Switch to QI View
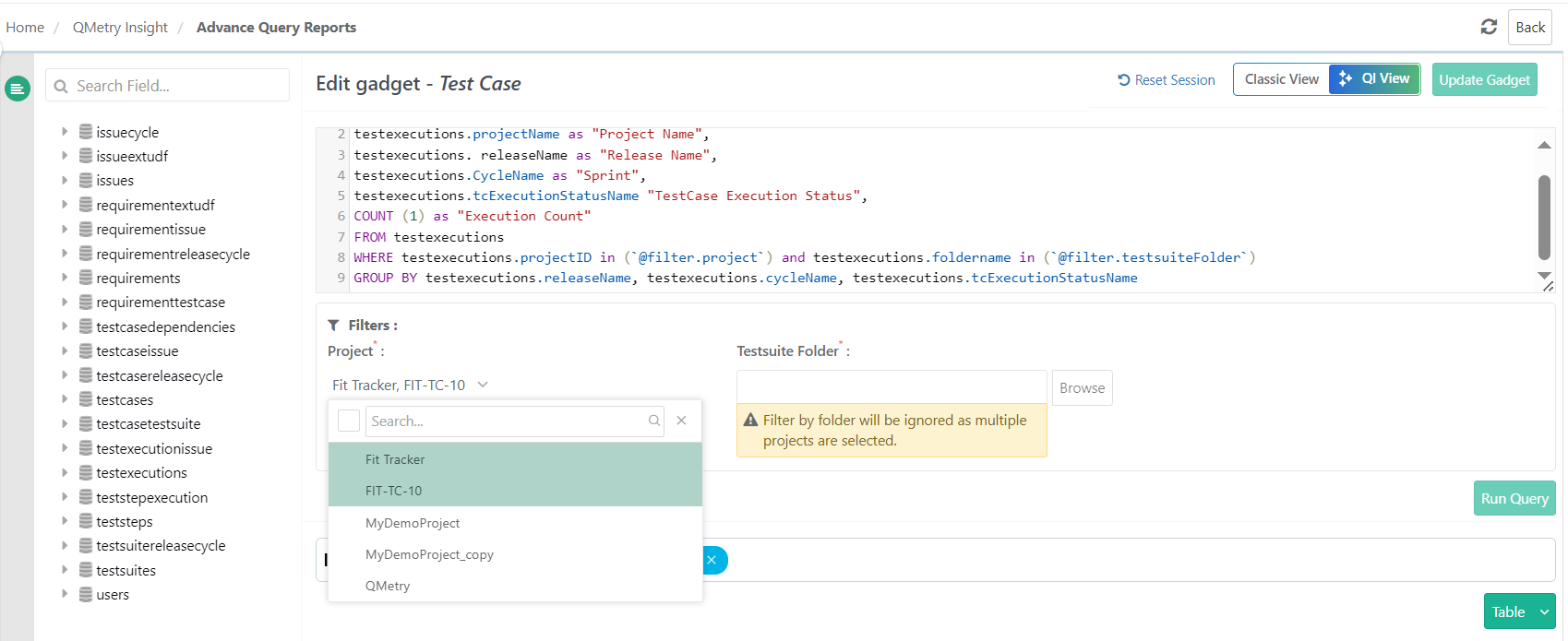This screenshot has height=641, width=1568. coord(1374,79)
